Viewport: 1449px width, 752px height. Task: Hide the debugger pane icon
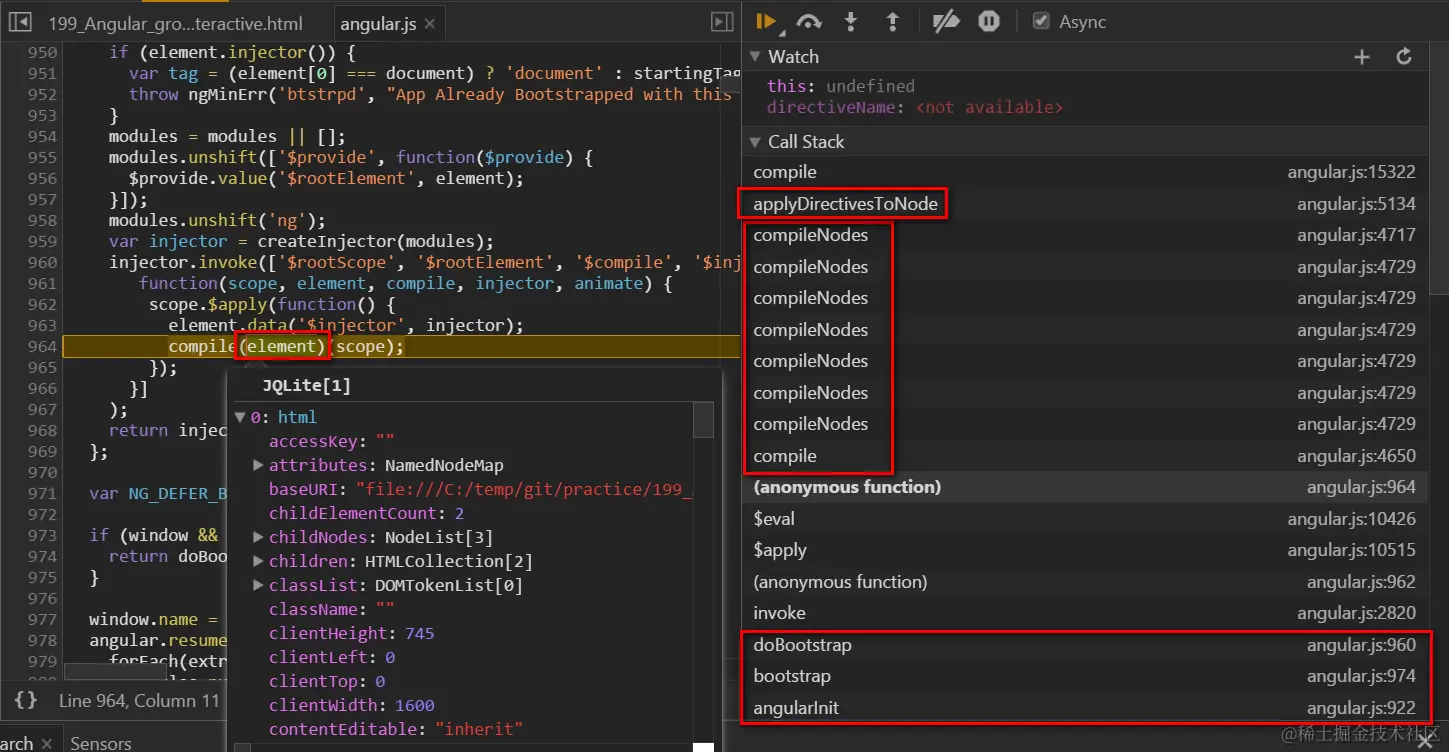click(721, 22)
